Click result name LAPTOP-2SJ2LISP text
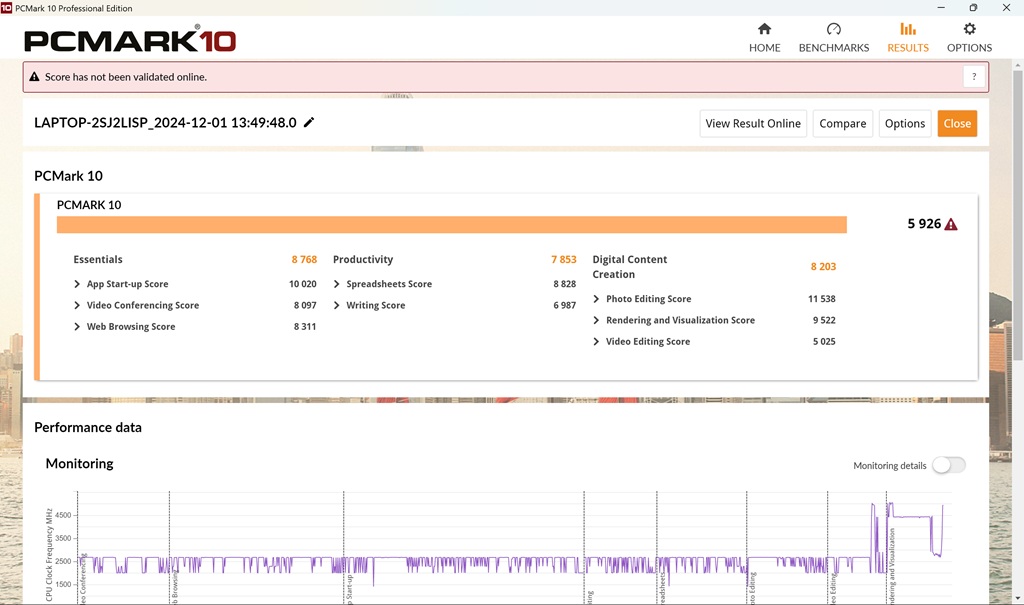The width and height of the screenshot is (1024, 605). (165, 122)
